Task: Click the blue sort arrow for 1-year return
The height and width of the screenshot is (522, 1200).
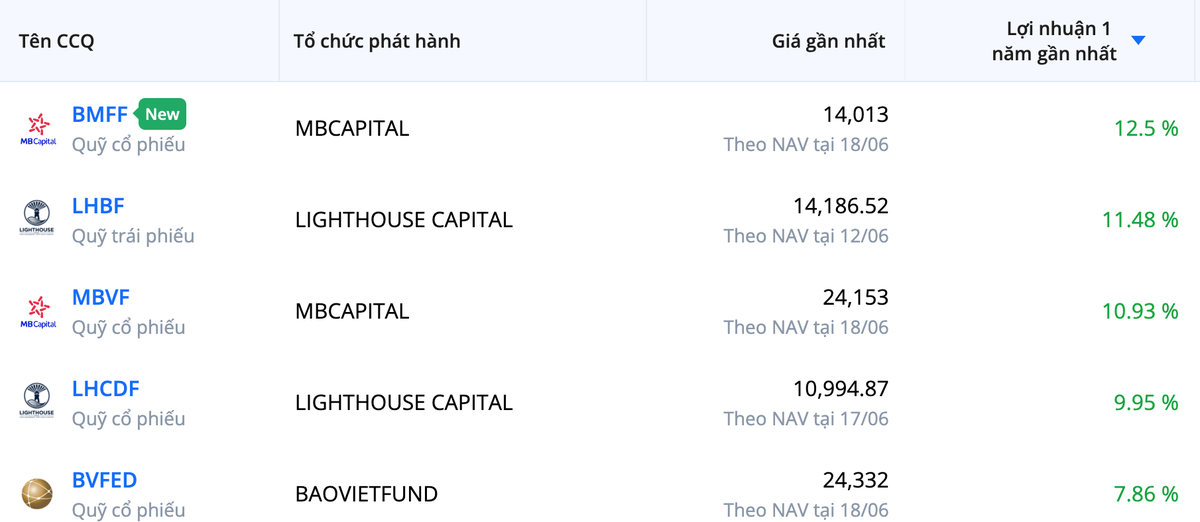Action: pyautogui.click(x=1138, y=41)
